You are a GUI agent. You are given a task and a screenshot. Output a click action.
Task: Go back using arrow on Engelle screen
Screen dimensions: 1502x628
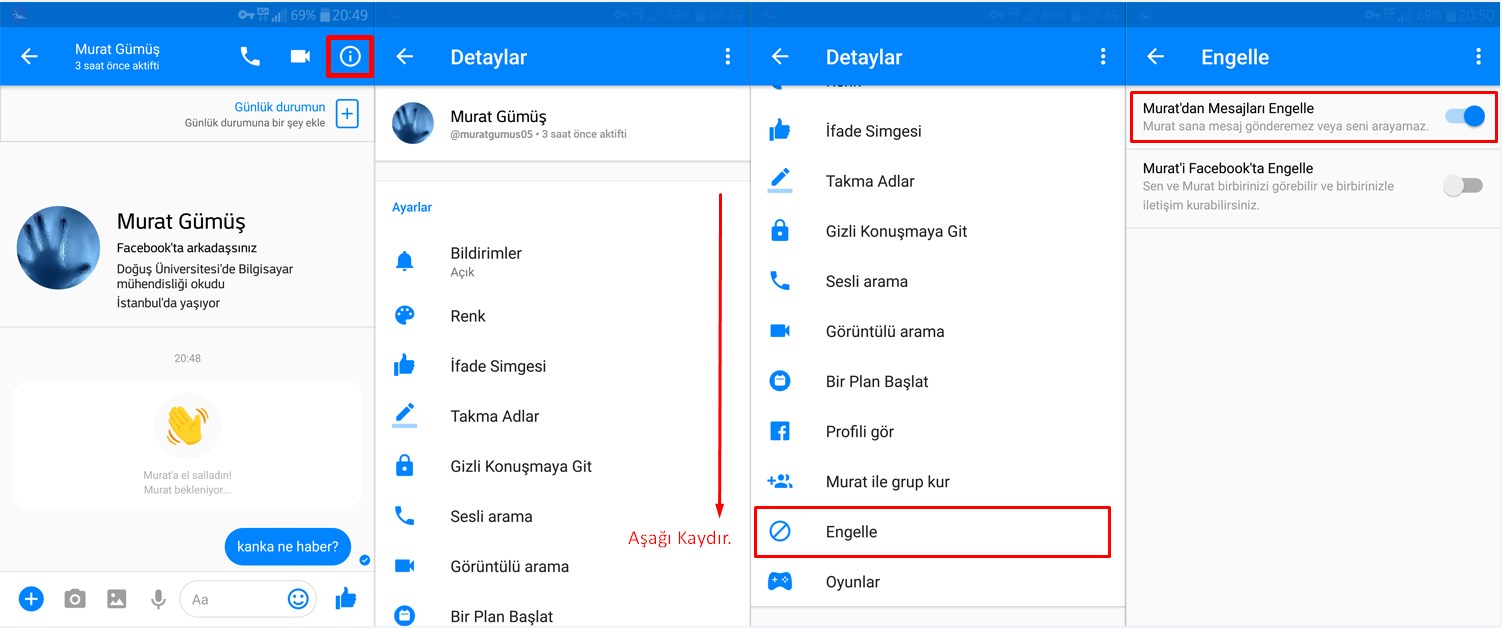[1155, 57]
